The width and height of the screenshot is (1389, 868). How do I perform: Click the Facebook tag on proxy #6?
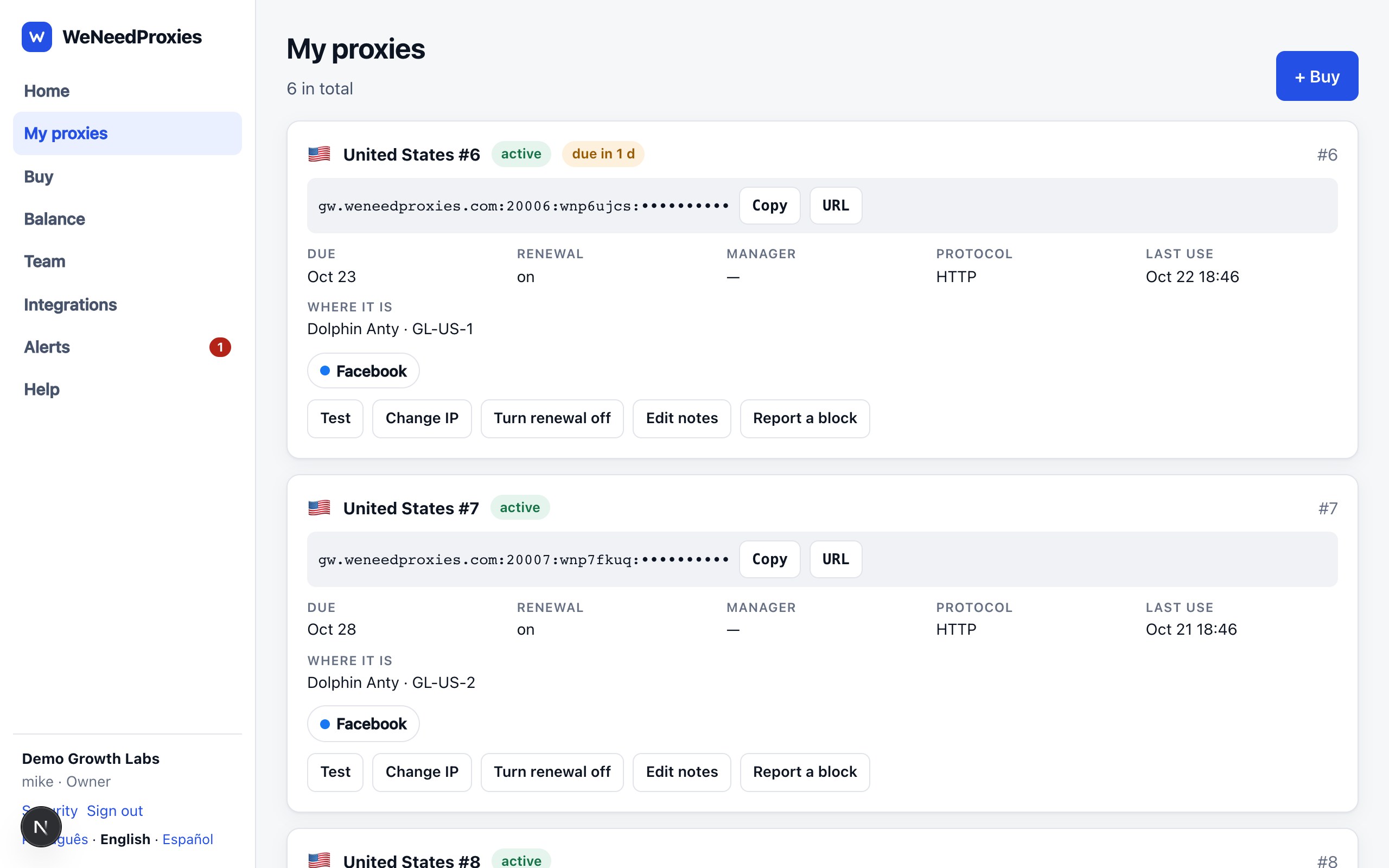click(364, 371)
